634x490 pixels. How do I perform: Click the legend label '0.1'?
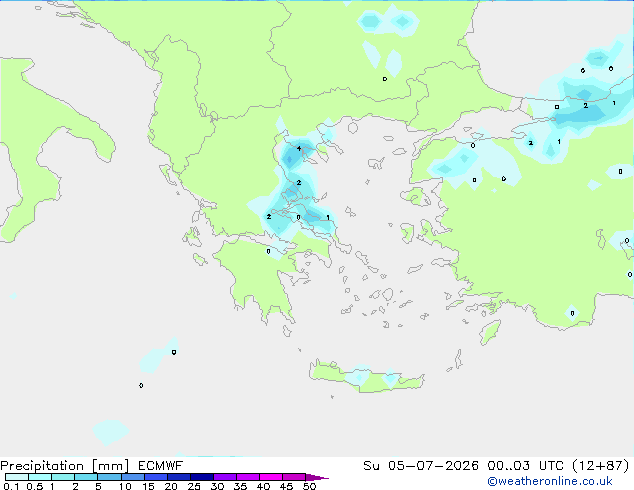11,486
